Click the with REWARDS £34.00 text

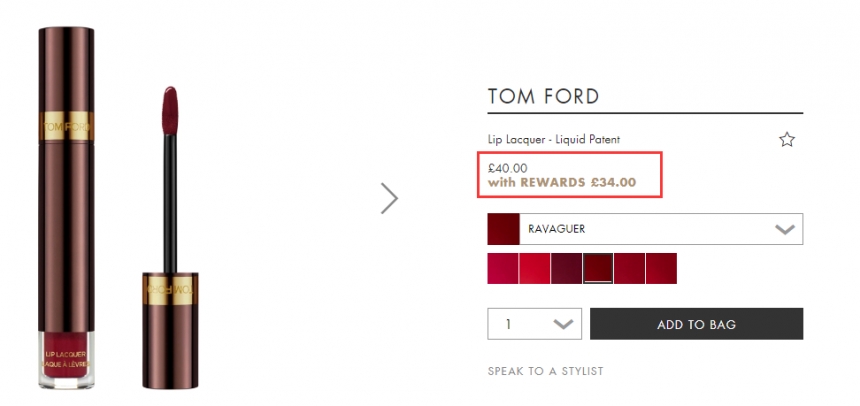click(562, 183)
